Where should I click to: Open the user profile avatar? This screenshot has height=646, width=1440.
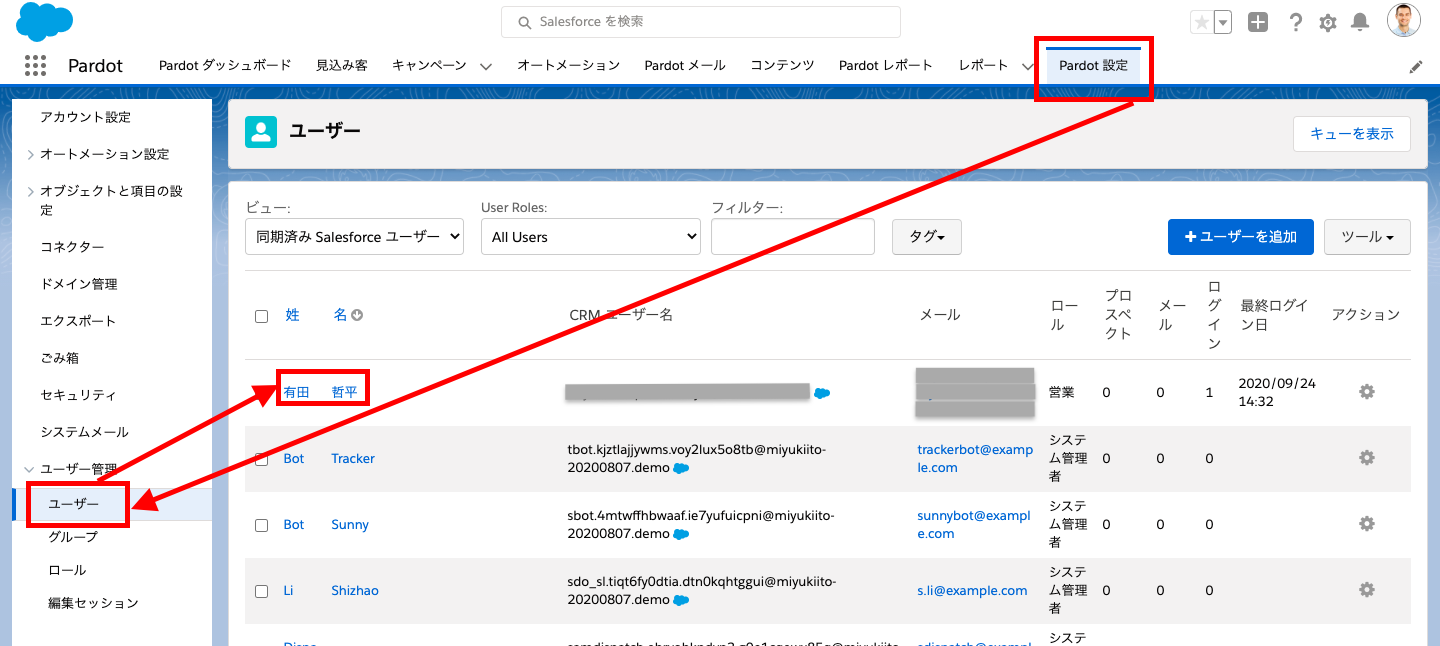[1404, 21]
